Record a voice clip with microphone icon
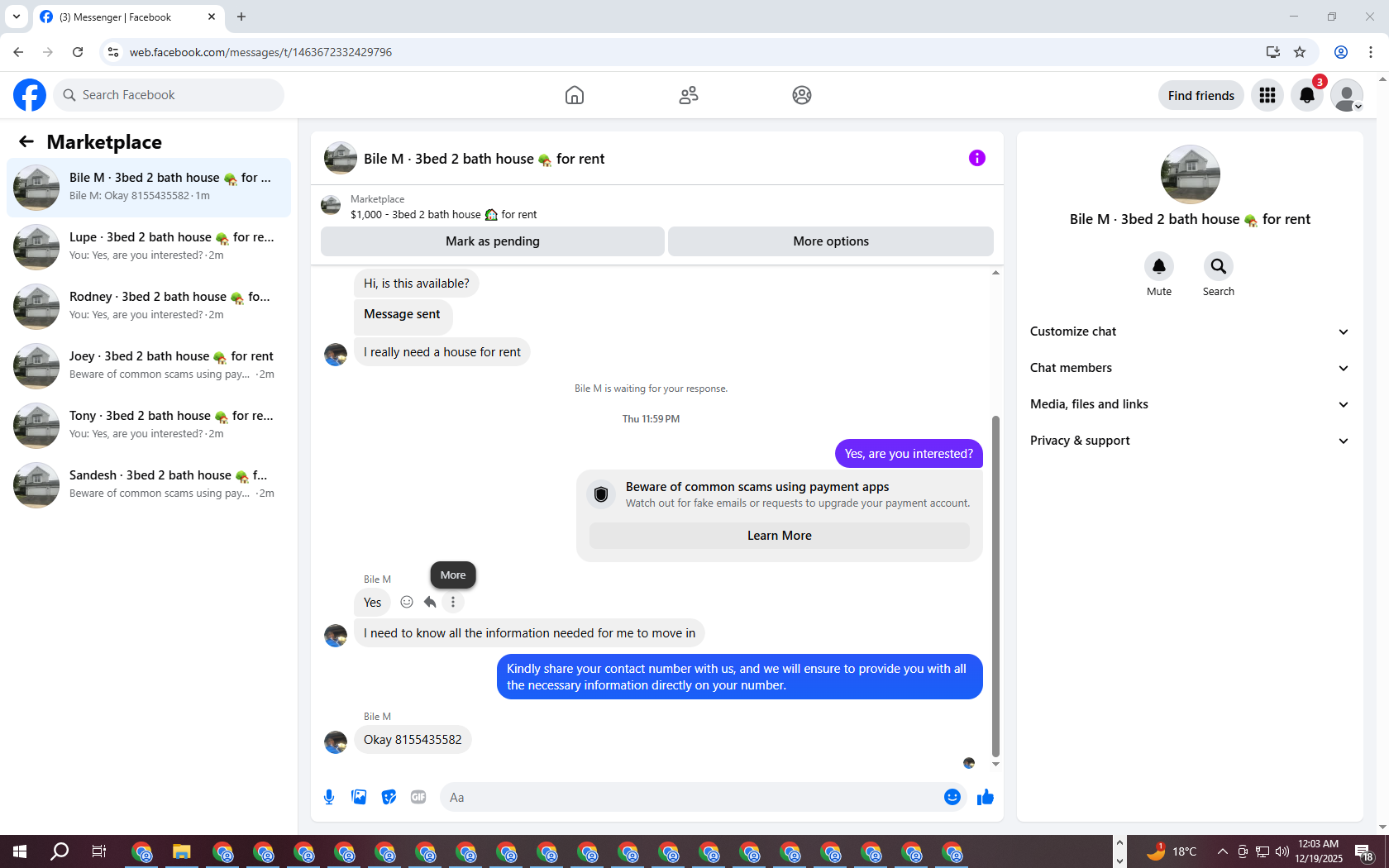The width and height of the screenshot is (1389, 868). 329,797
